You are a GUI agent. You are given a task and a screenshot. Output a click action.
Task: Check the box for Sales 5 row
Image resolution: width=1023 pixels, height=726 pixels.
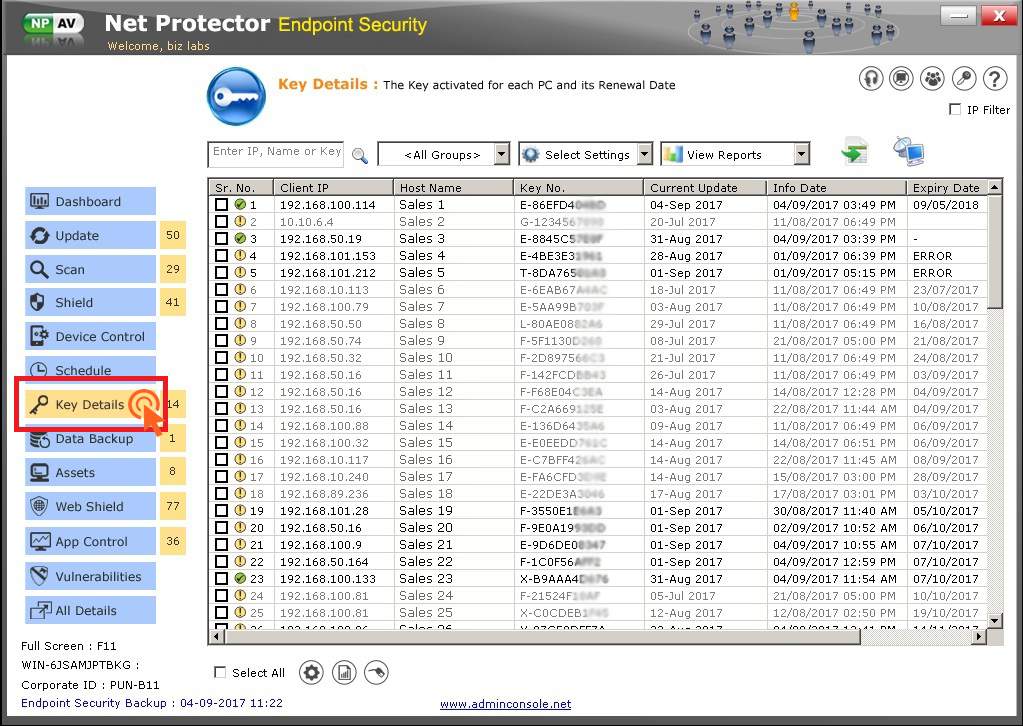pyautogui.click(x=222, y=273)
